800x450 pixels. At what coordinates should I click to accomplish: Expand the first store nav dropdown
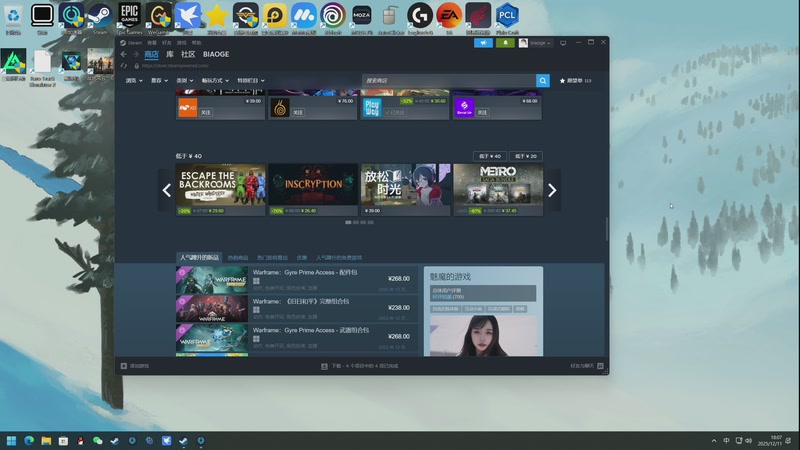pos(134,81)
